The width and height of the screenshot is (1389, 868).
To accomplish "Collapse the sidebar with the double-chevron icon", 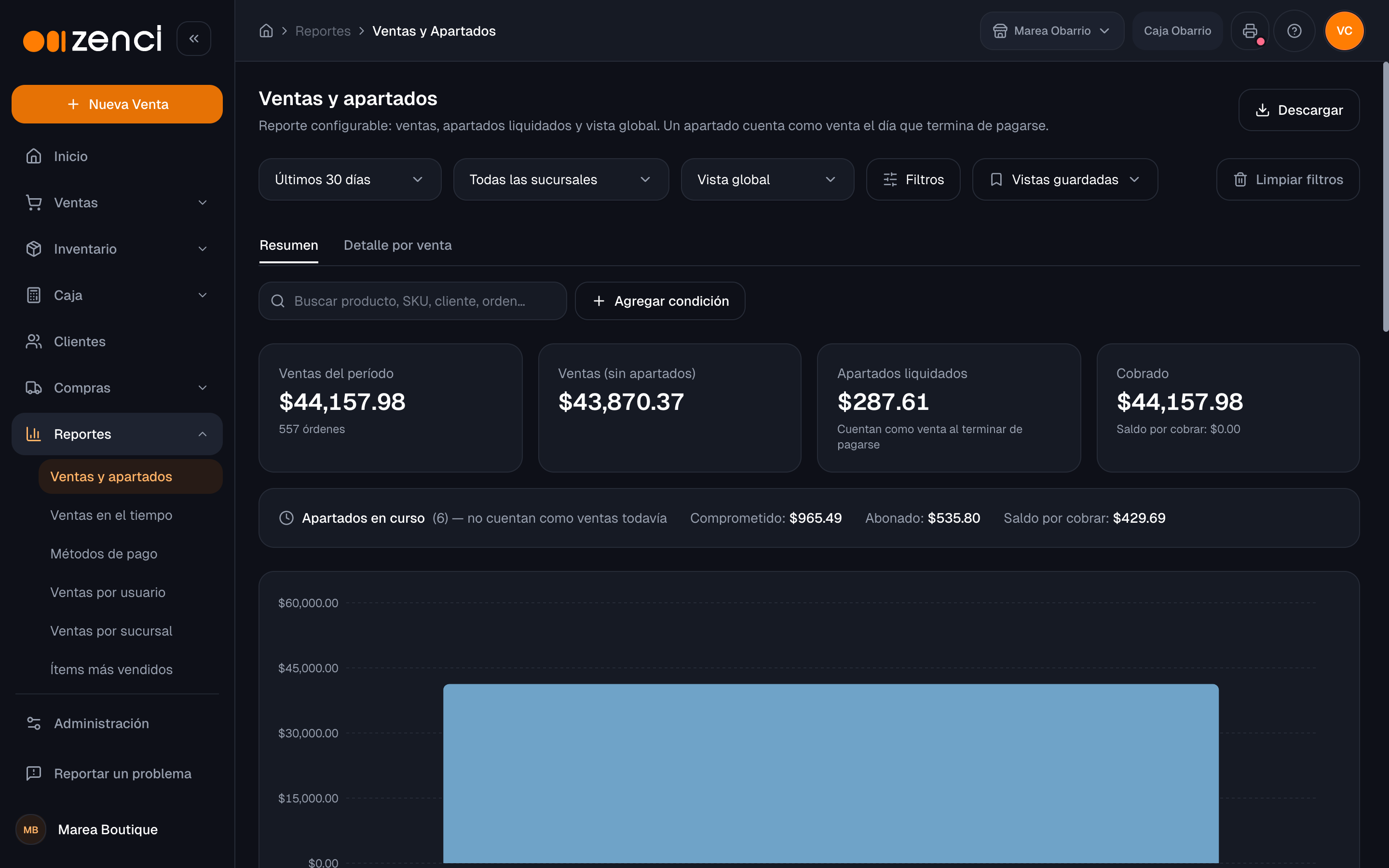I will tap(194, 39).
